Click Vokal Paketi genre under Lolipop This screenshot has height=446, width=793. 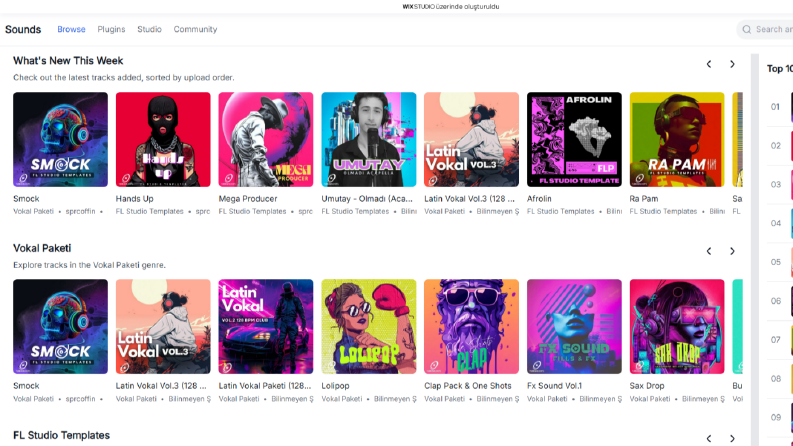tap(342, 399)
